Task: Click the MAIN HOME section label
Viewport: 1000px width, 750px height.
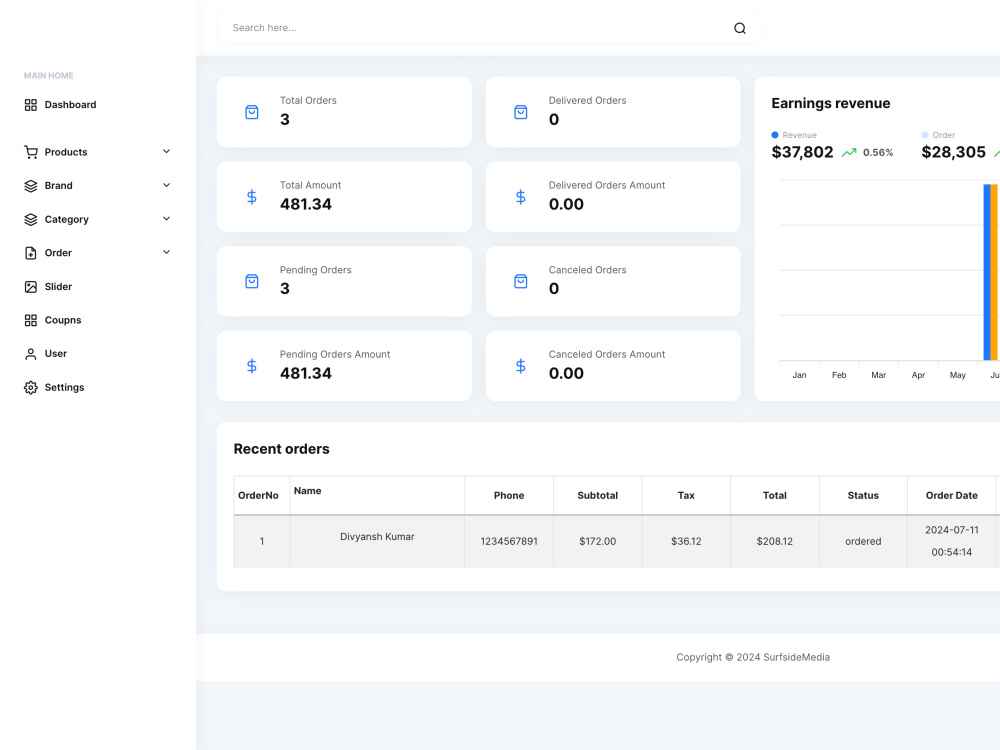Action: 48,75
